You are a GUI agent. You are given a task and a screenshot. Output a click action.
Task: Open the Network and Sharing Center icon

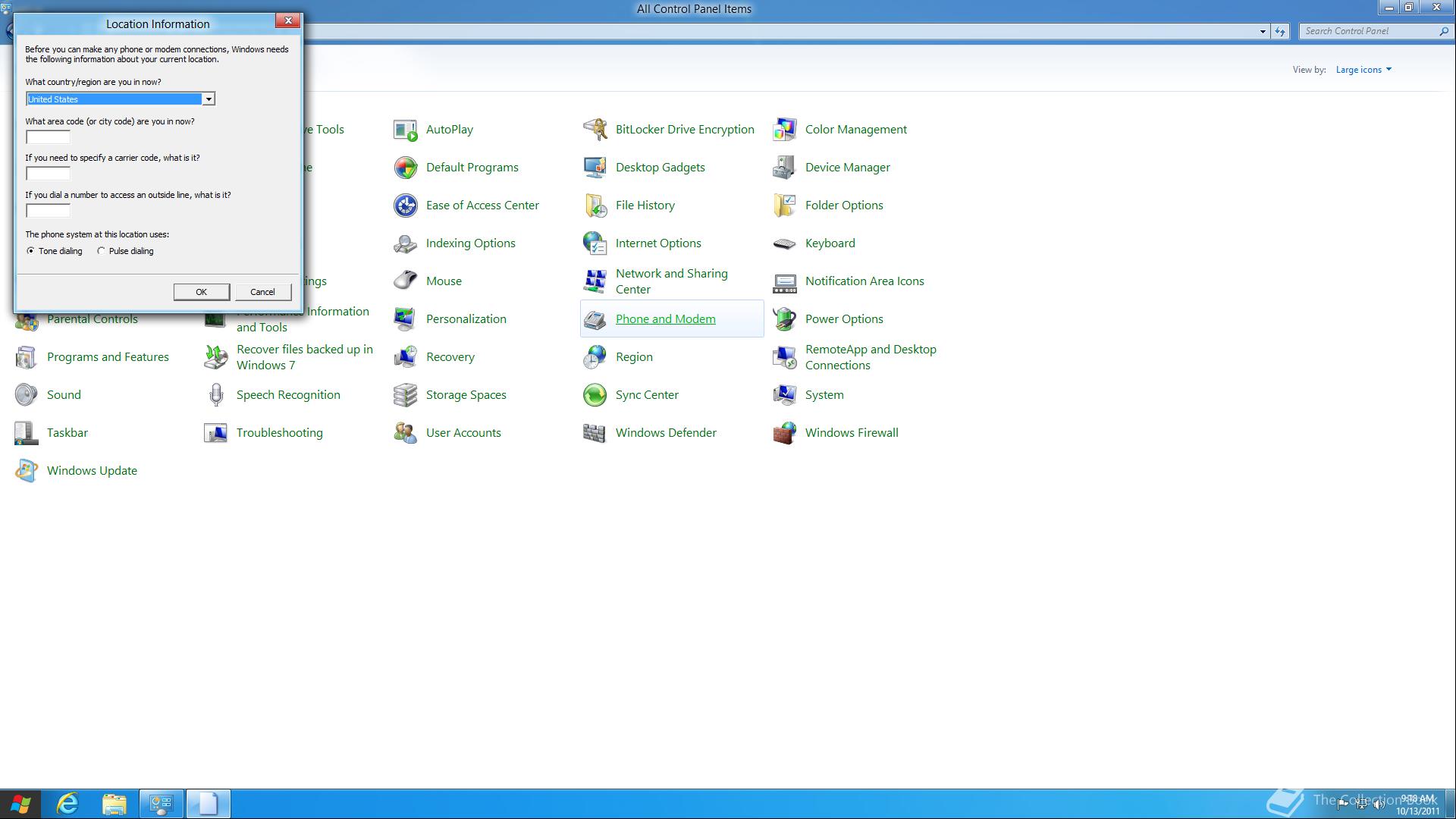tap(595, 281)
